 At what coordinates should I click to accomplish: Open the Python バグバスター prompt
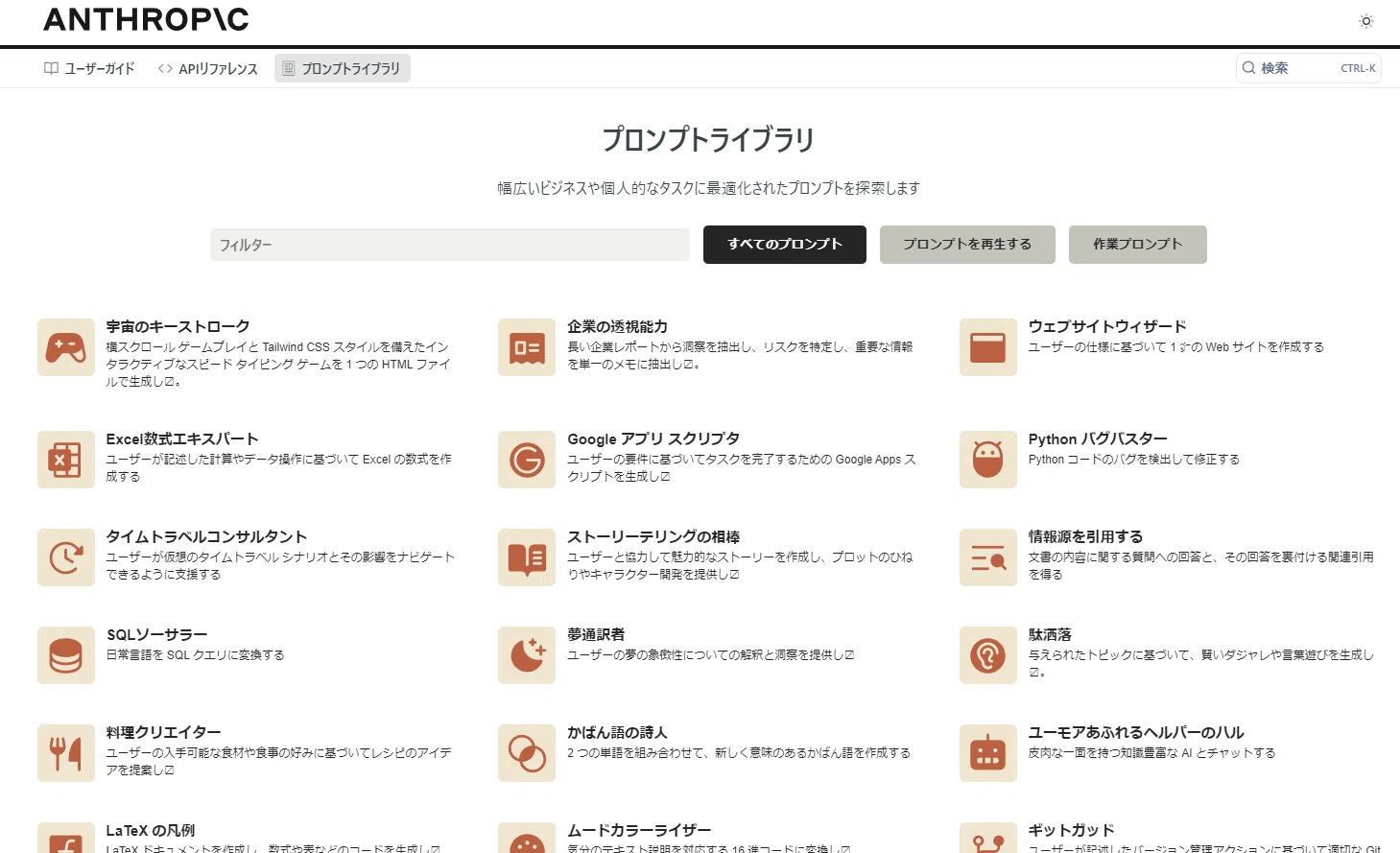[x=1098, y=439]
